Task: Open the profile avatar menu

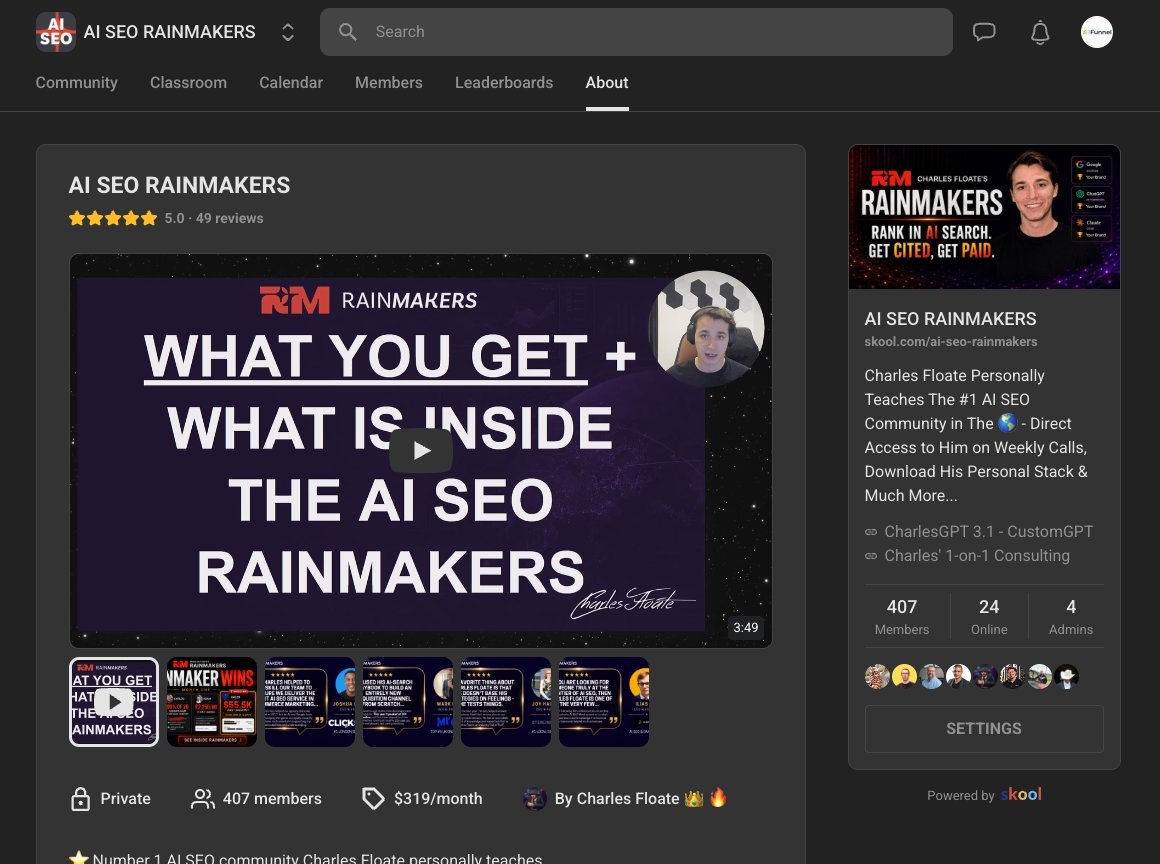Action: (1096, 32)
